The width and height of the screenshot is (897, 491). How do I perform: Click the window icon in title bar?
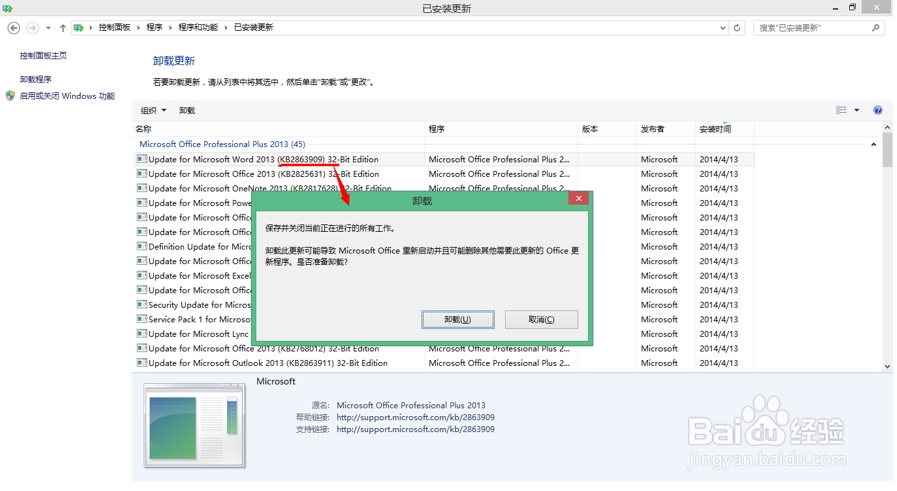pos(7,8)
